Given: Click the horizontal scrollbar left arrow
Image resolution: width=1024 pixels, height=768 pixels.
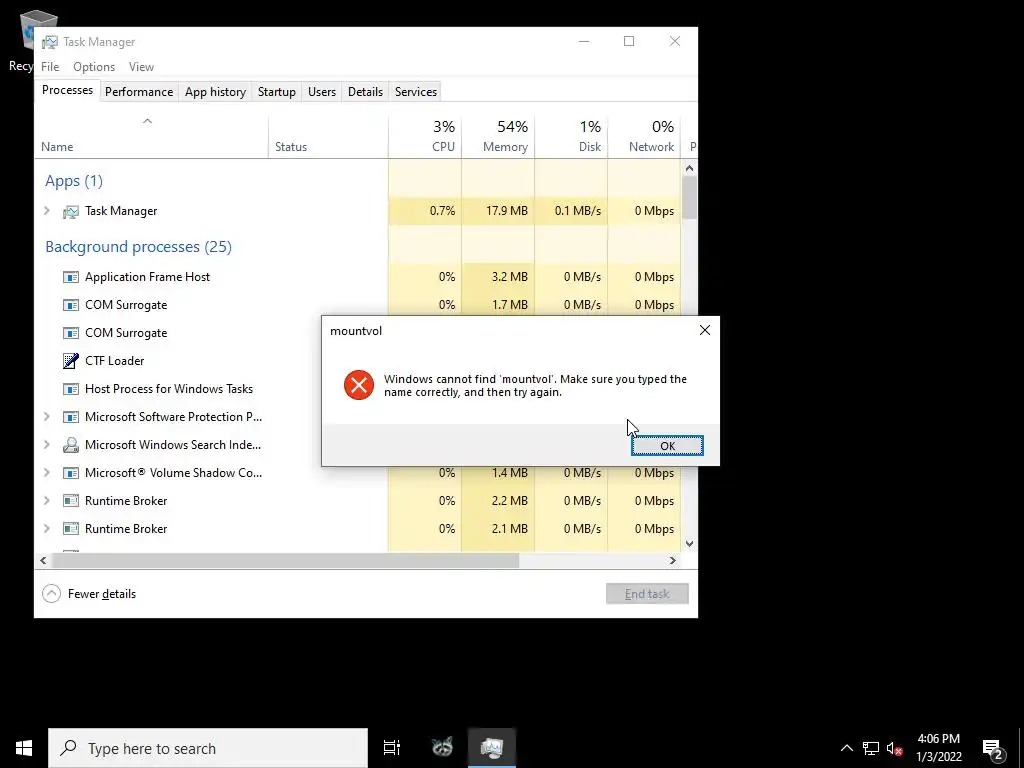Looking at the screenshot, I should (43, 560).
